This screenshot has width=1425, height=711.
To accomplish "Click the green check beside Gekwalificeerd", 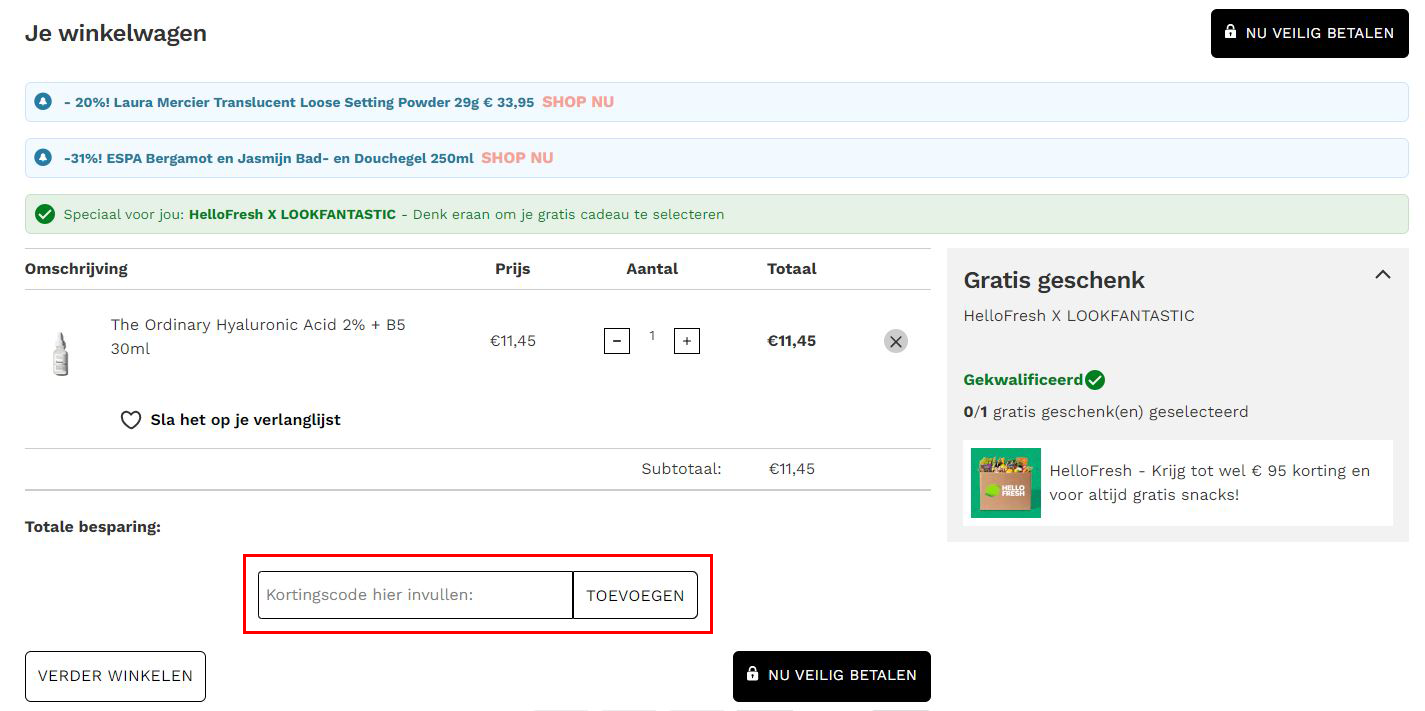I will pos(1096,379).
